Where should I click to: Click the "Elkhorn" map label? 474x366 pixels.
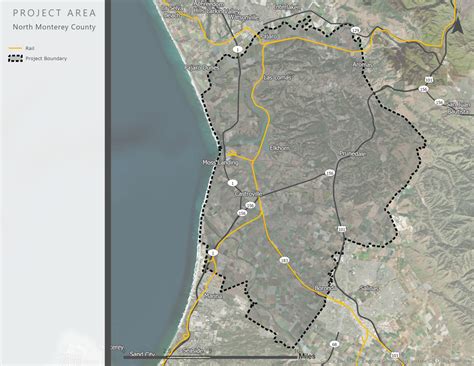(279, 148)
